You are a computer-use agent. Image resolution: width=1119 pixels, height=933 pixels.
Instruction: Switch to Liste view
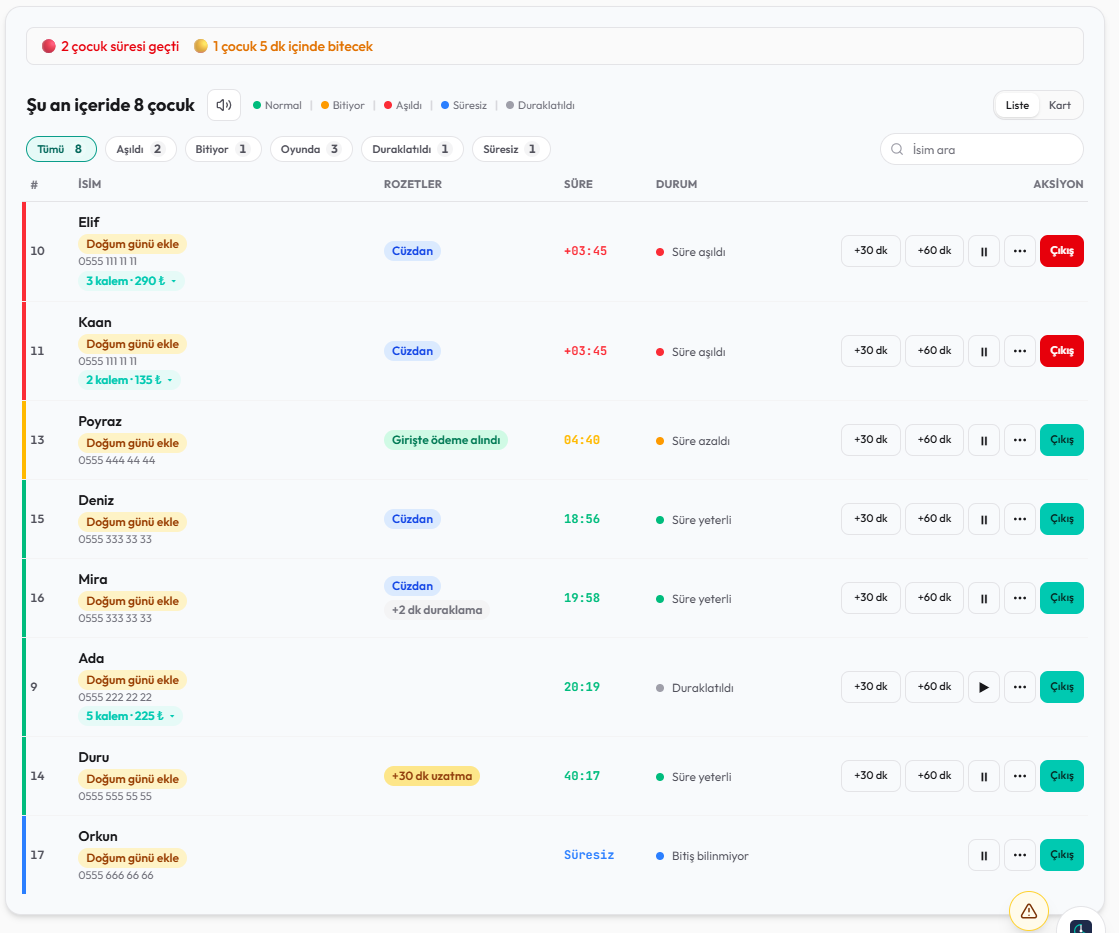[1017, 105]
